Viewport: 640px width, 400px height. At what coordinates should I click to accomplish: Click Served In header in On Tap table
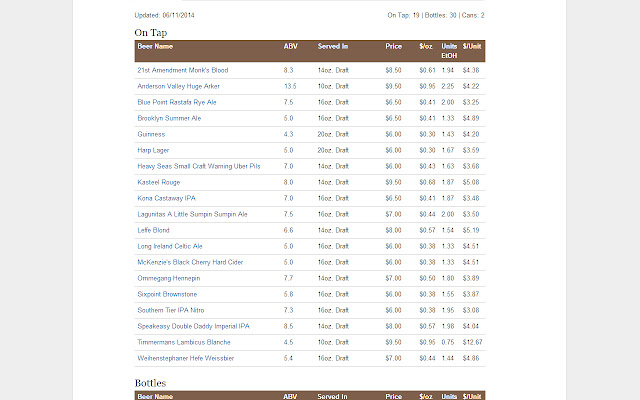pos(333,46)
